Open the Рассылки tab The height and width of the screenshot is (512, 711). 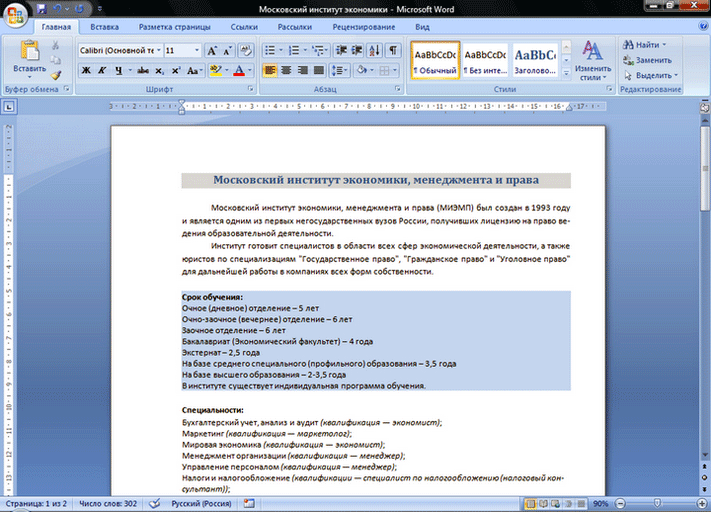coord(295,27)
